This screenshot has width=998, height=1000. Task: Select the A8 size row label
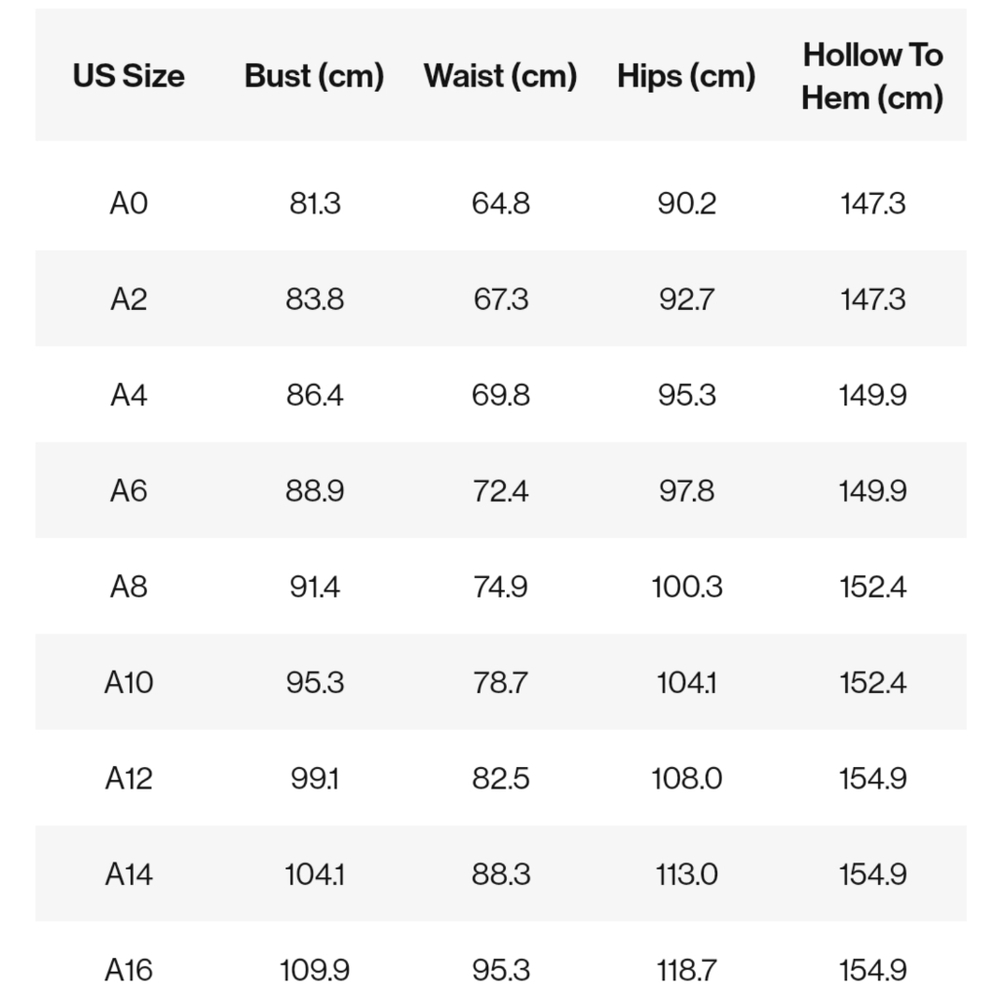click(129, 587)
